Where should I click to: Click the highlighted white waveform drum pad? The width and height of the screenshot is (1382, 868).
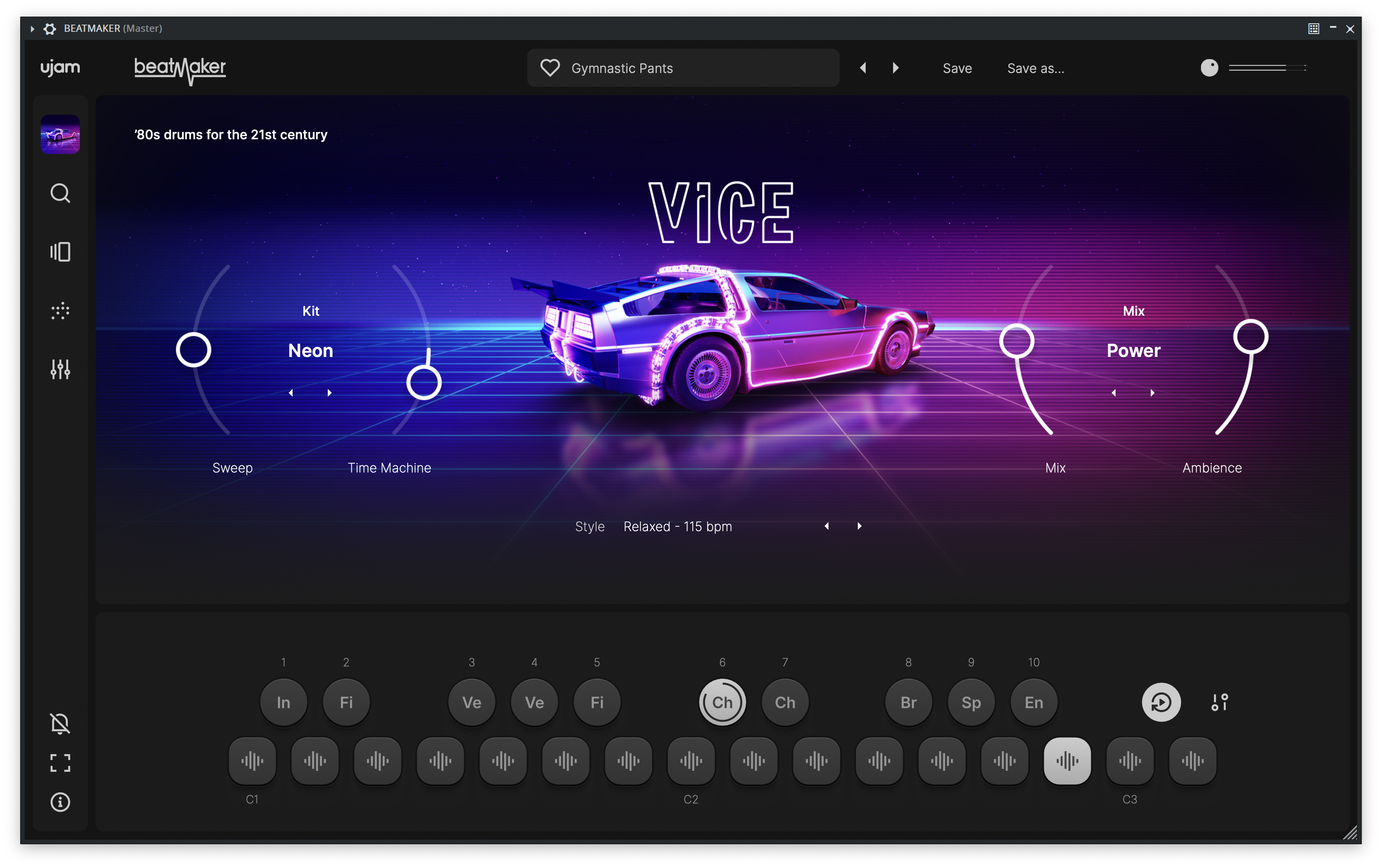coord(1067,761)
